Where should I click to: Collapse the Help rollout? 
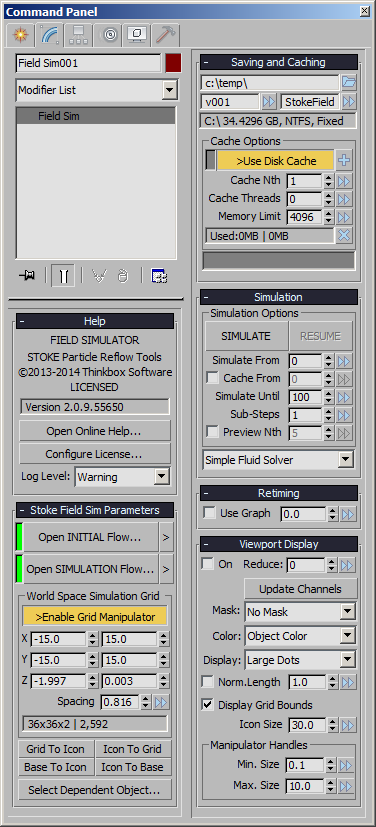point(95,321)
